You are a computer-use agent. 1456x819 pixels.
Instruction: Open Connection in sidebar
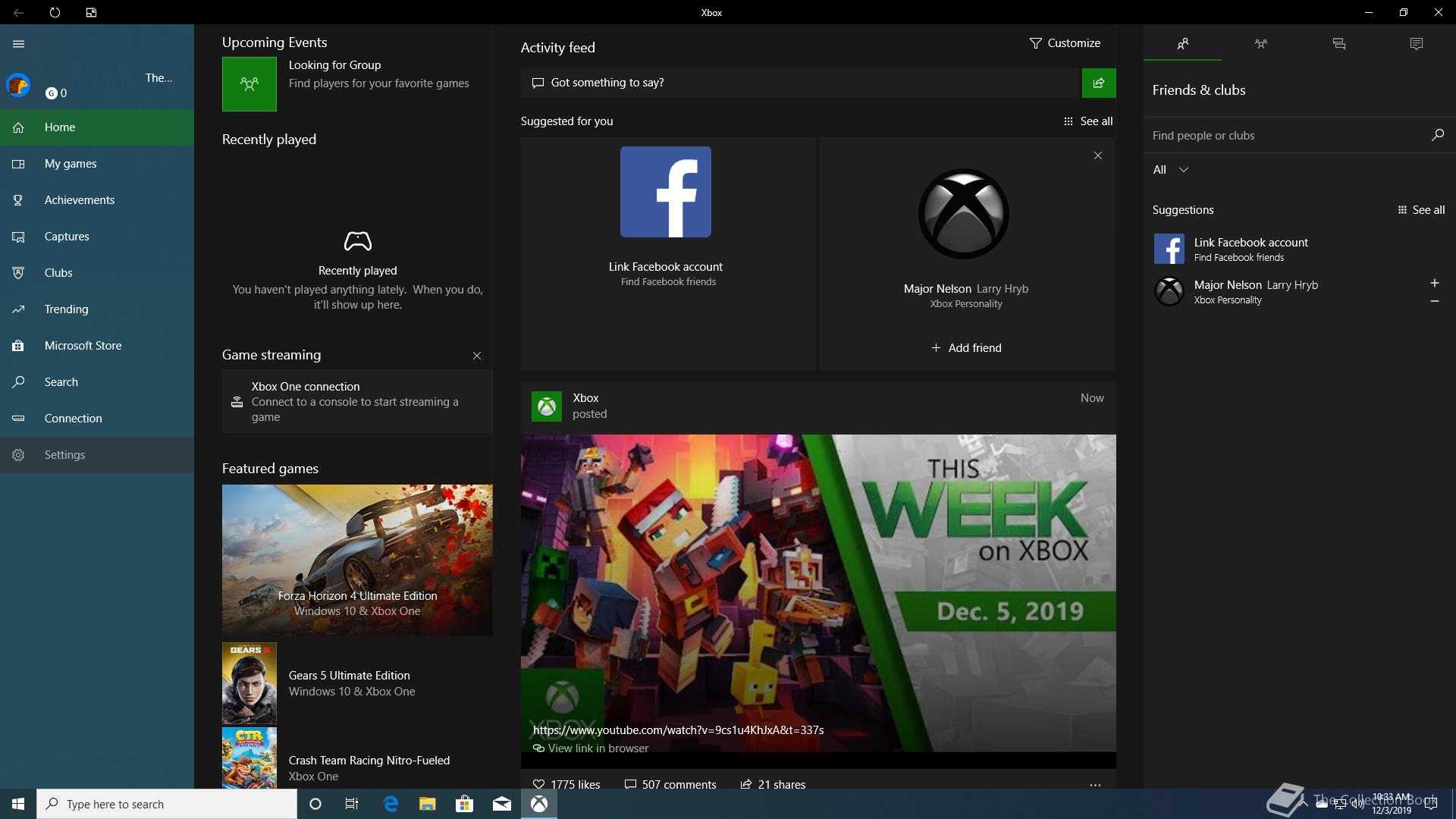[x=97, y=419]
